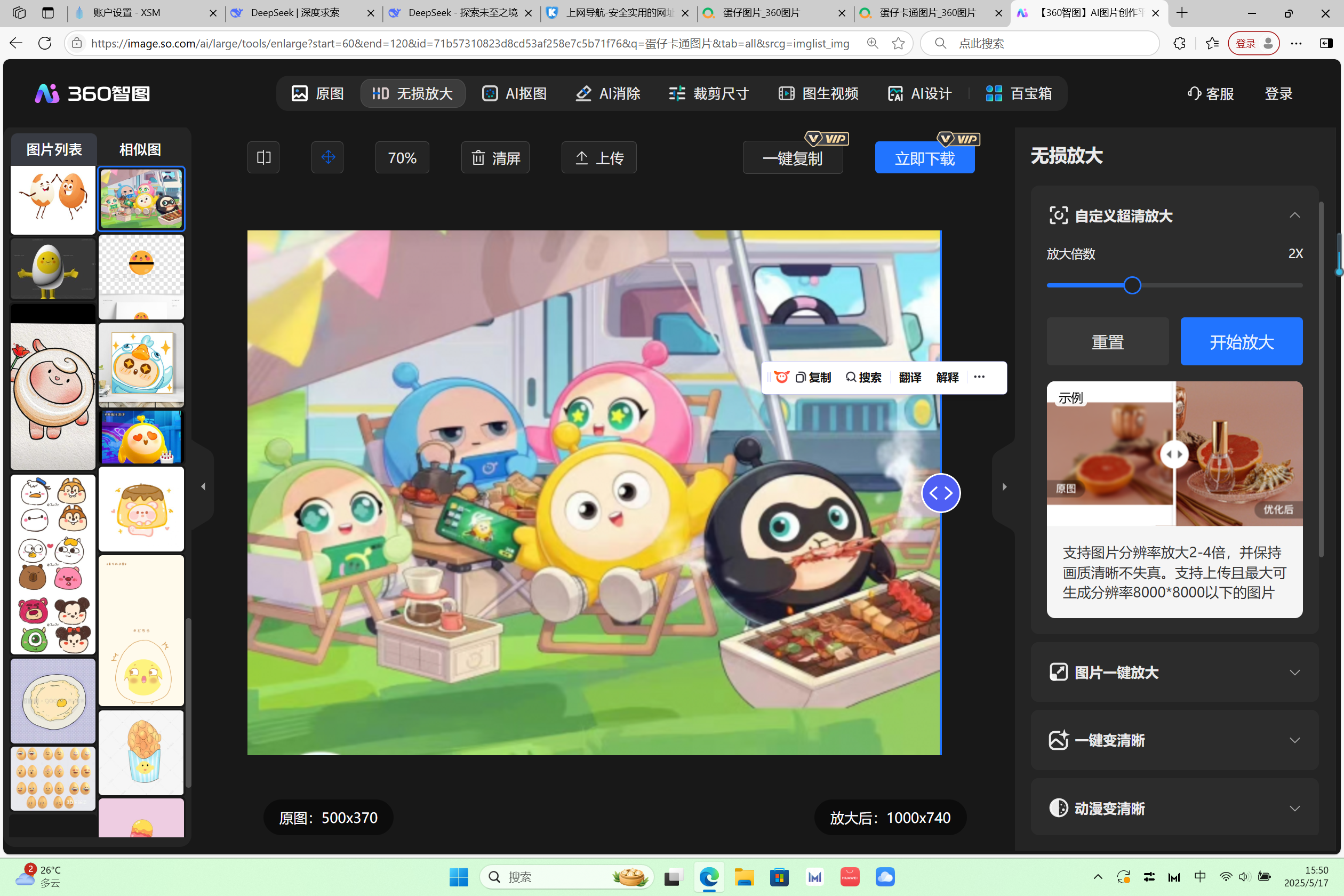Collapse the right settings panel arrow

(1005, 486)
